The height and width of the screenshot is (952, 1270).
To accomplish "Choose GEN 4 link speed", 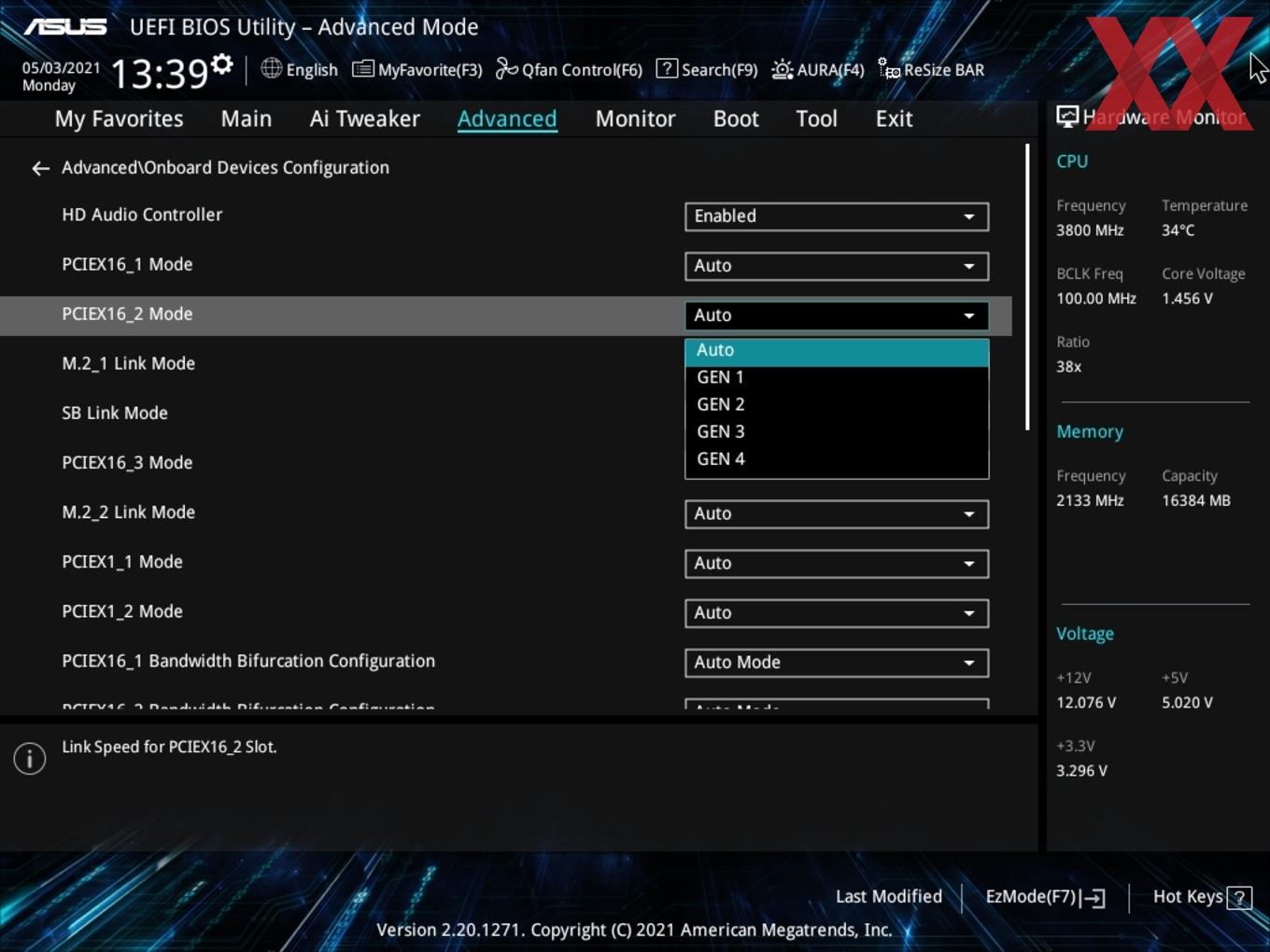I will pos(837,459).
